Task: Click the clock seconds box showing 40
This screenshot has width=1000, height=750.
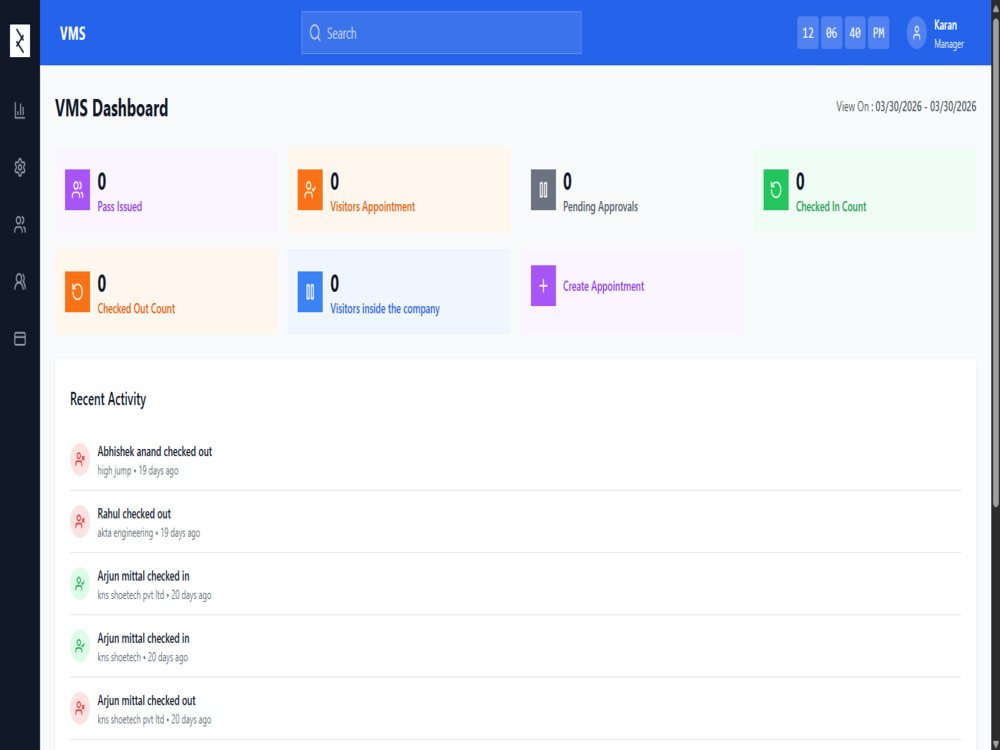Action: (x=855, y=33)
